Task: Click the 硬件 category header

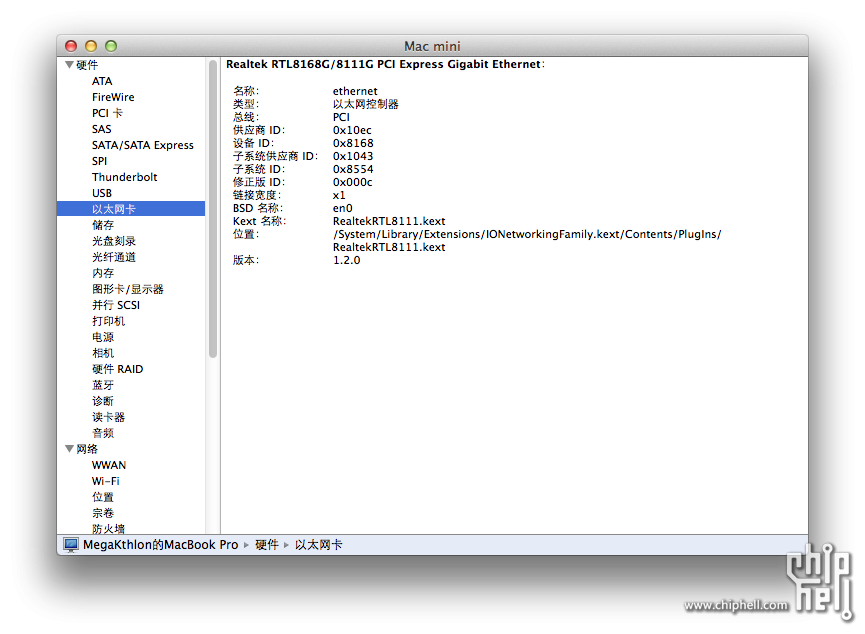Action: pyautogui.click(x=87, y=65)
